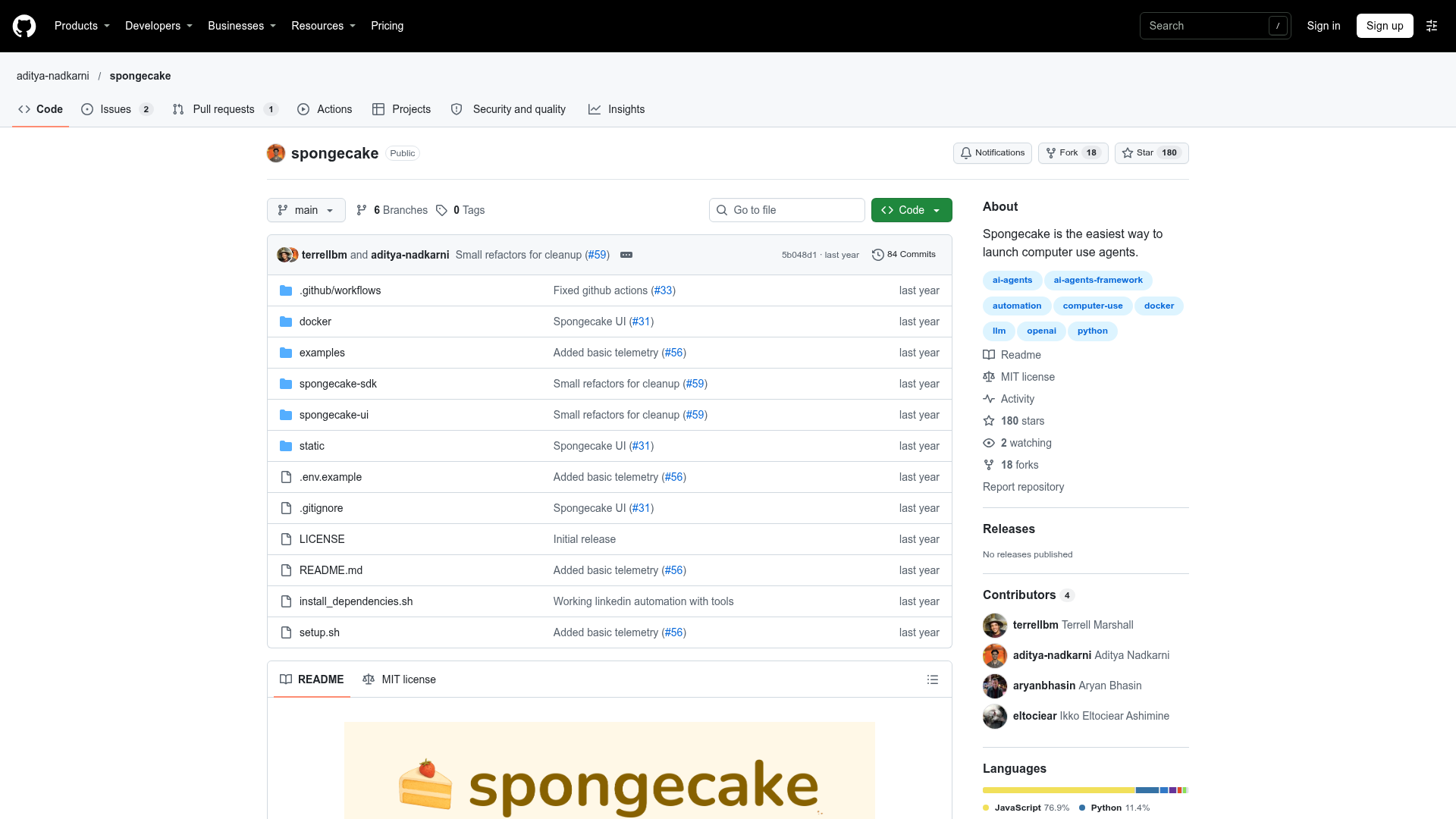Click Report repository link
The height and width of the screenshot is (819, 1456).
coord(1023,487)
